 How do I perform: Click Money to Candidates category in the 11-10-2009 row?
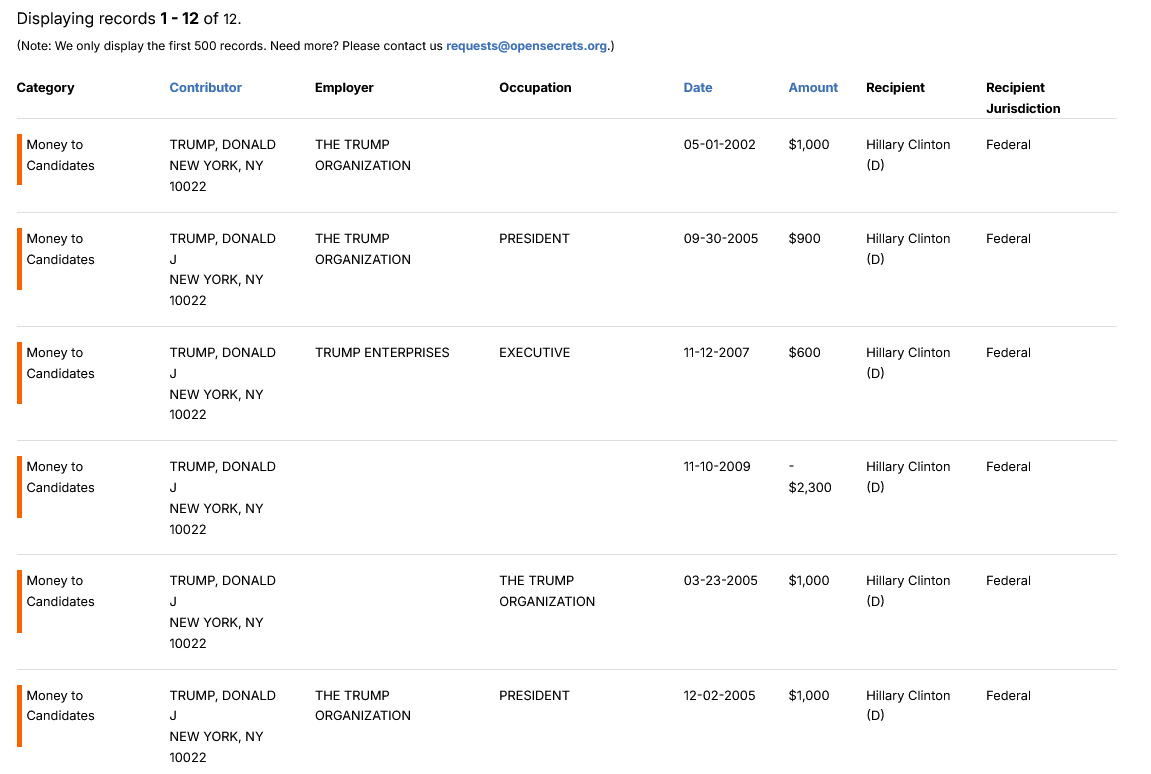60,477
